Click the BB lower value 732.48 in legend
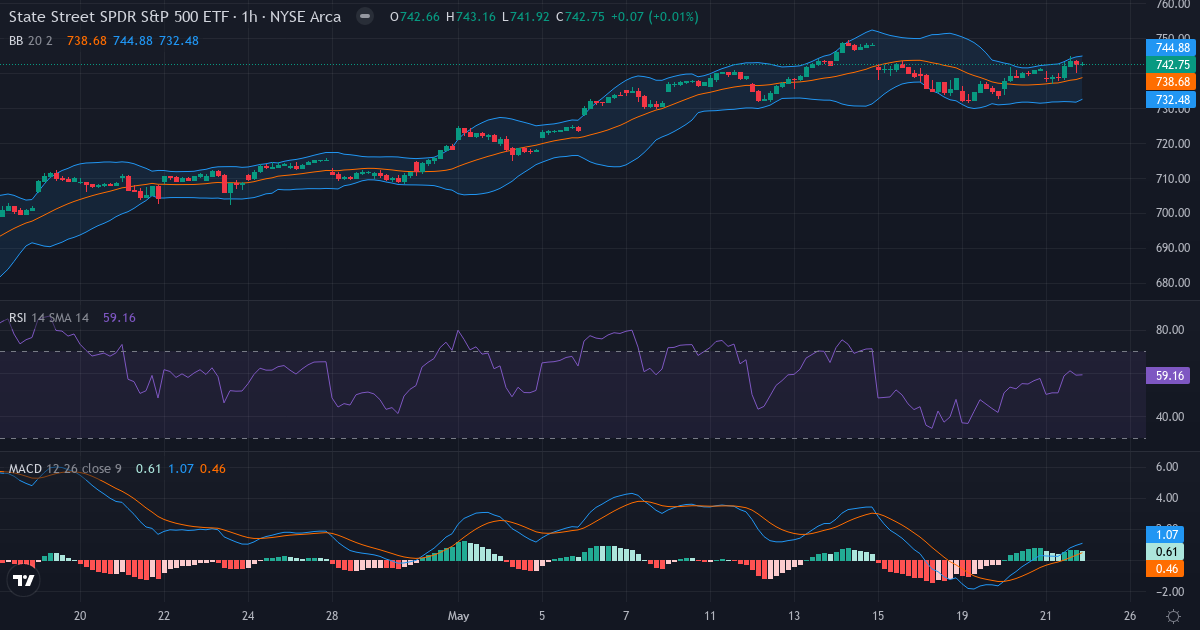1200x630 pixels. click(x=178, y=40)
